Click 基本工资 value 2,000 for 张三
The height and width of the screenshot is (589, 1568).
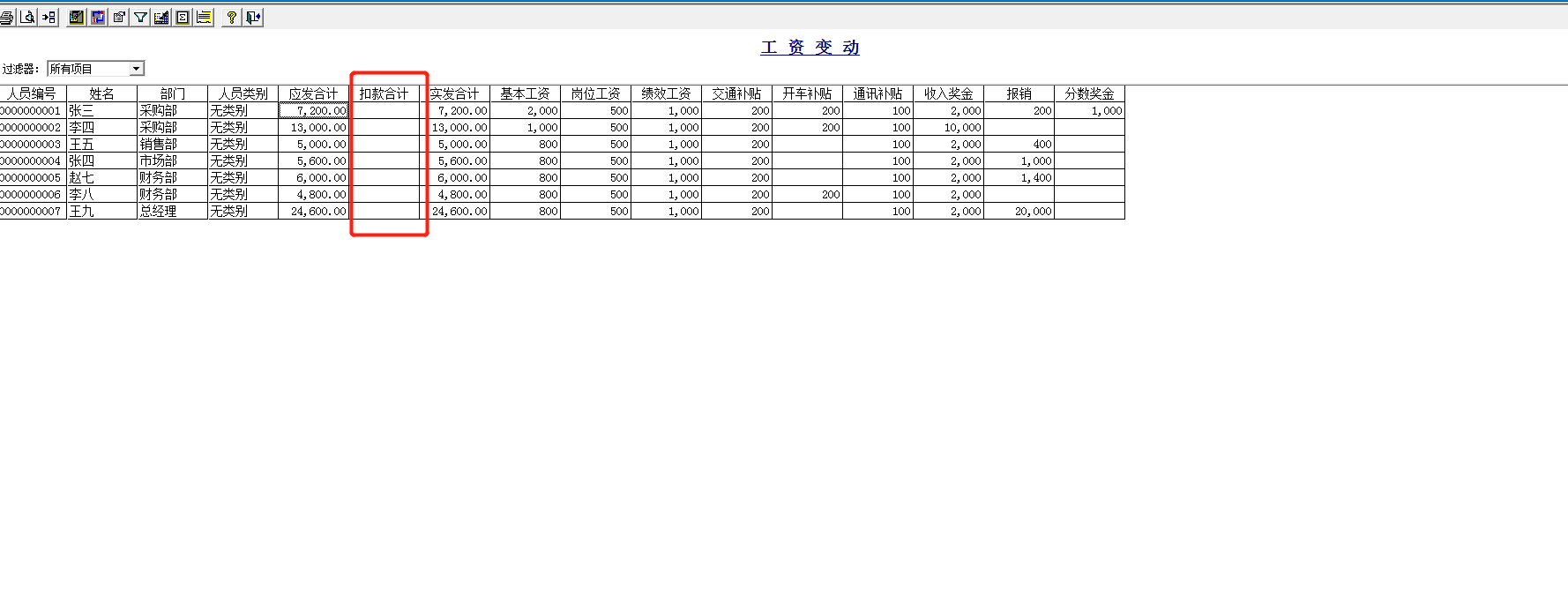(x=525, y=110)
